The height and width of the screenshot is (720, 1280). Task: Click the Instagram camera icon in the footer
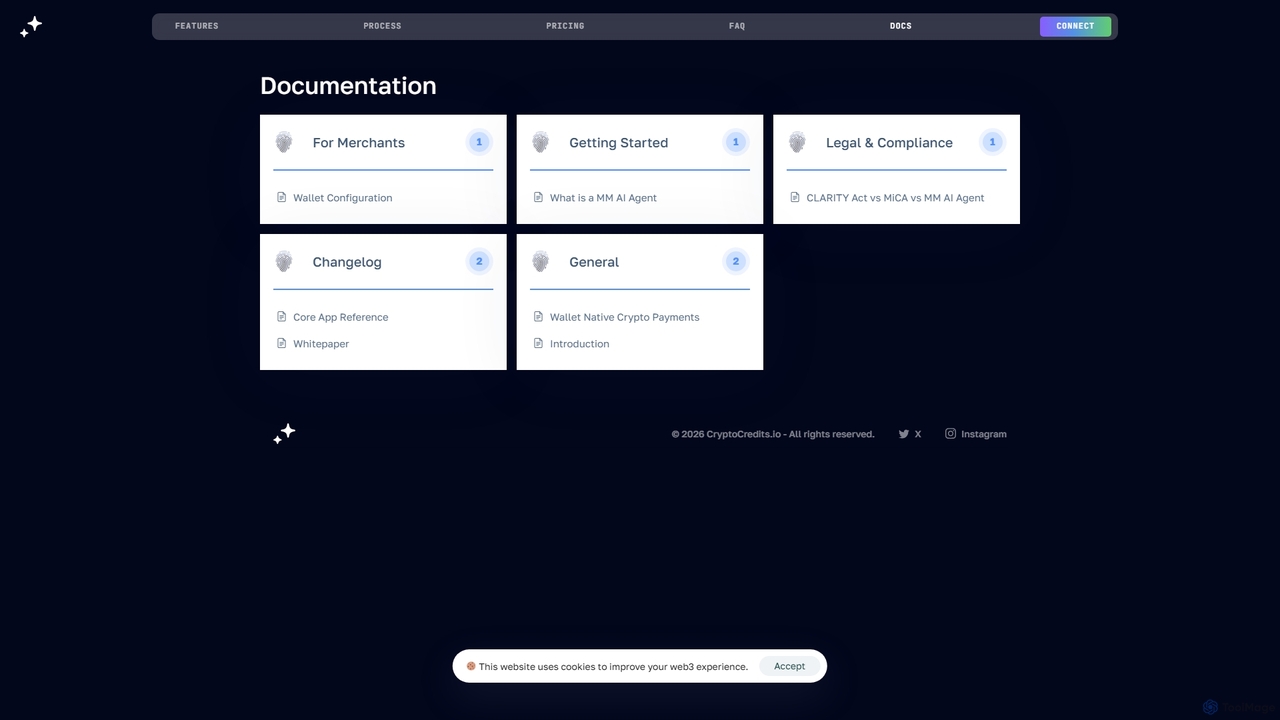coord(950,433)
